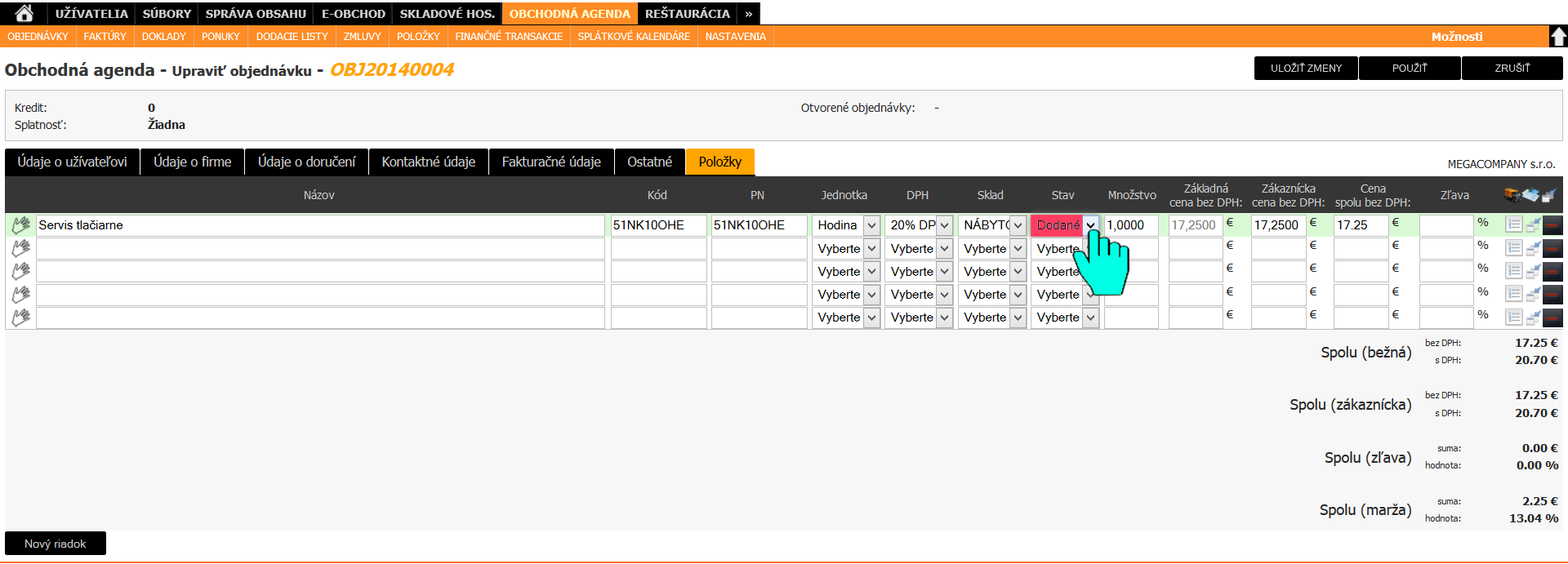
Task: Click the red minus icon on Servis tlačiarne row
Action: click(1552, 225)
